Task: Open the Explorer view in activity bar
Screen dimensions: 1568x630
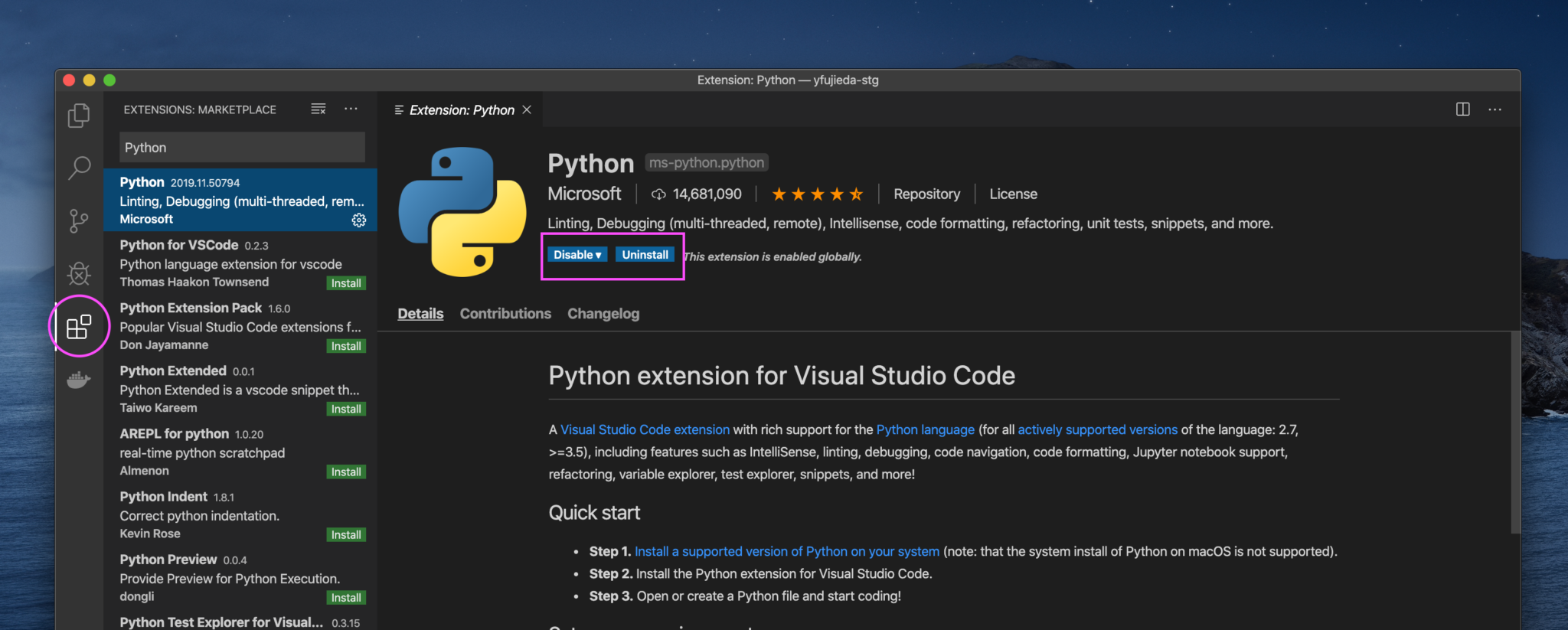Action: tap(79, 116)
